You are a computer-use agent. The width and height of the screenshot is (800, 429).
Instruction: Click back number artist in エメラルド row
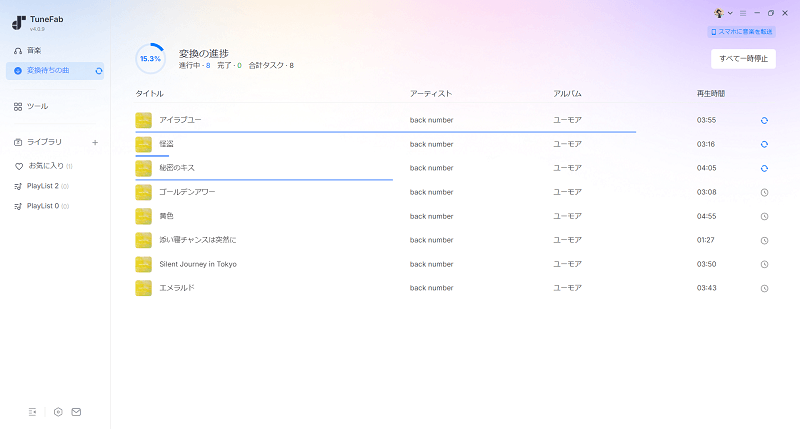tap(431, 288)
